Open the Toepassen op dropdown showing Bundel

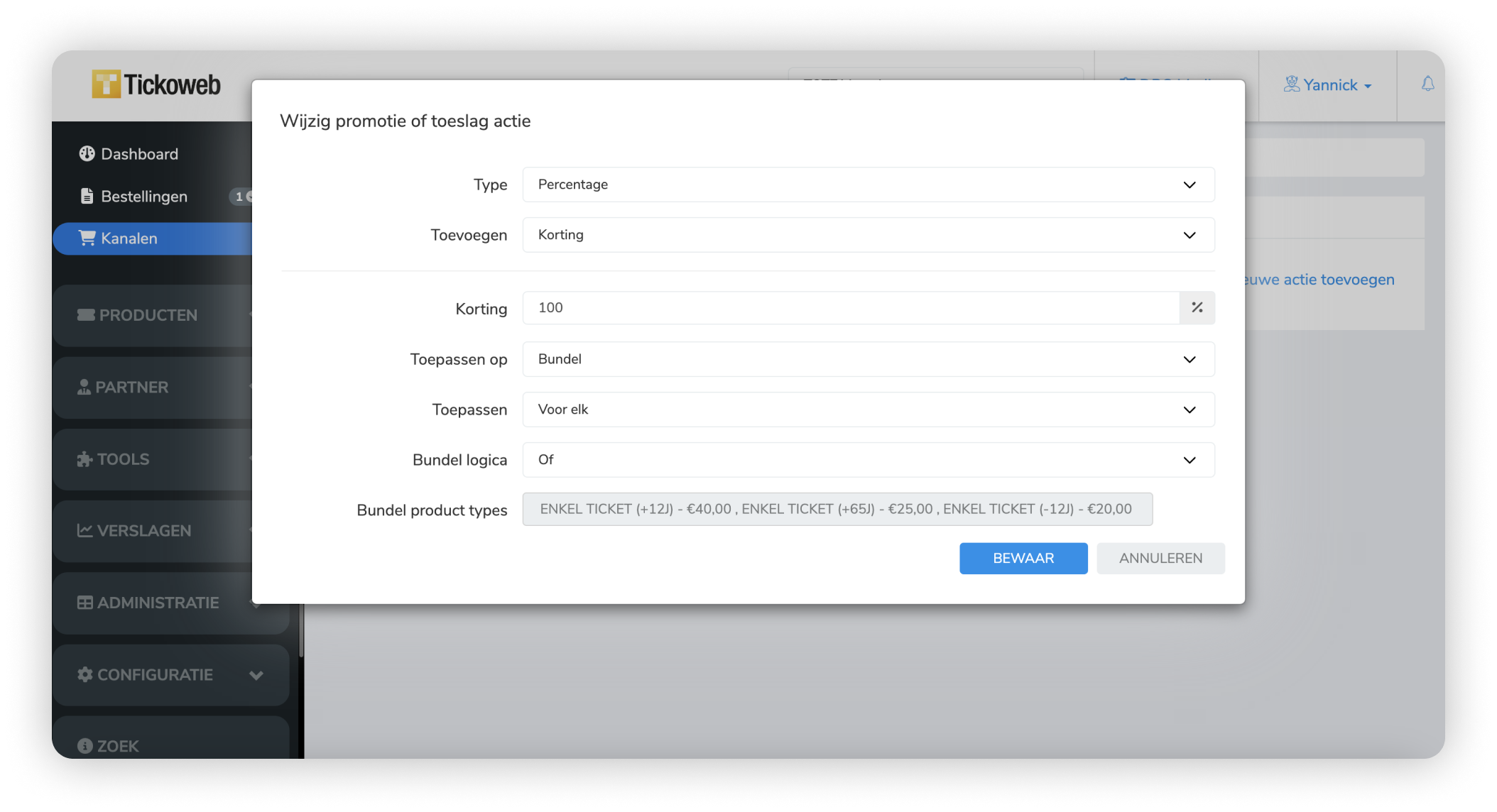(x=868, y=359)
